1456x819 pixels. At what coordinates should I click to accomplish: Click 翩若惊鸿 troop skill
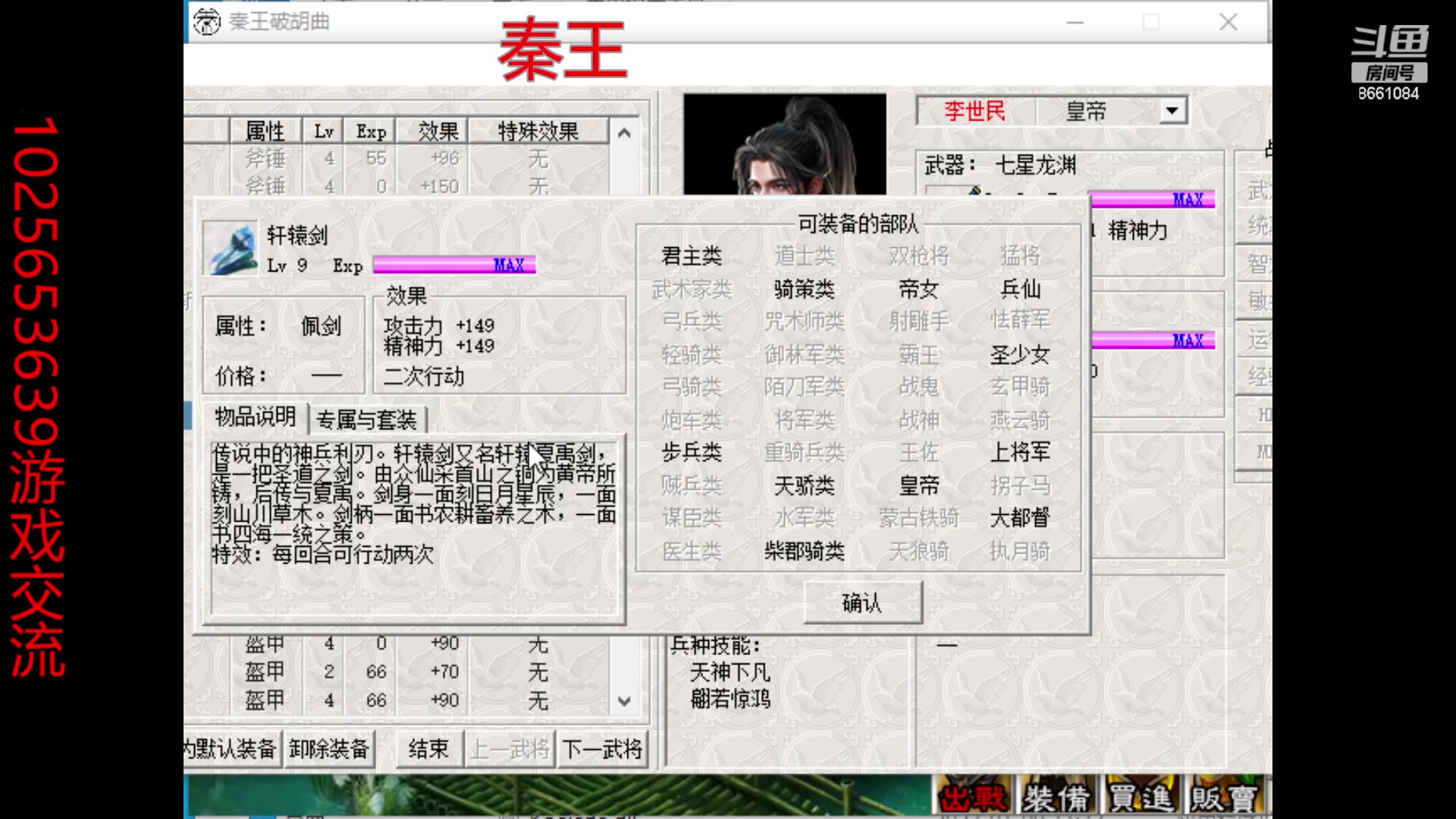point(730,698)
